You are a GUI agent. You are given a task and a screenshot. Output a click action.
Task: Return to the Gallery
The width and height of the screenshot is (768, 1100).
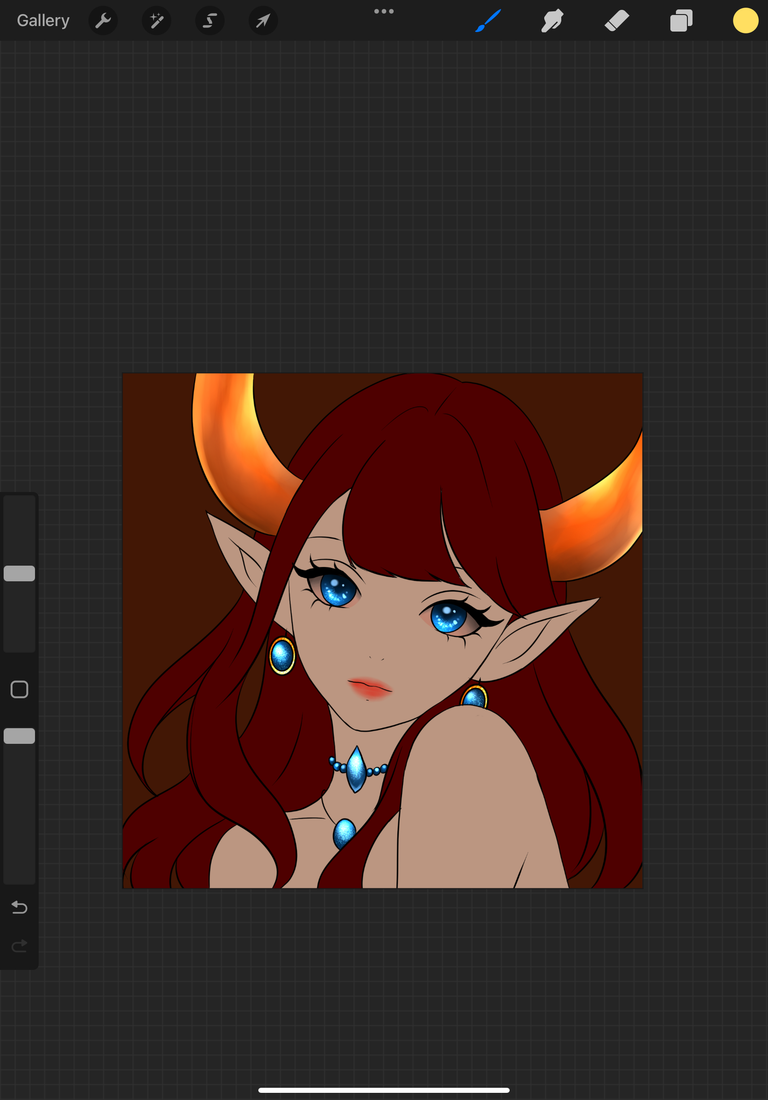[43, 20]
